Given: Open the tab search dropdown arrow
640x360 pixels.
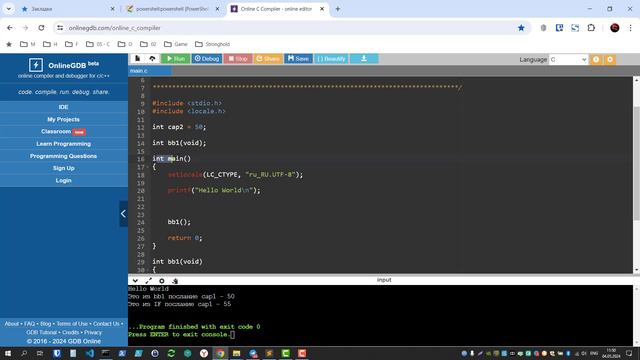Looking at the screenshot, I should [9, 9].
